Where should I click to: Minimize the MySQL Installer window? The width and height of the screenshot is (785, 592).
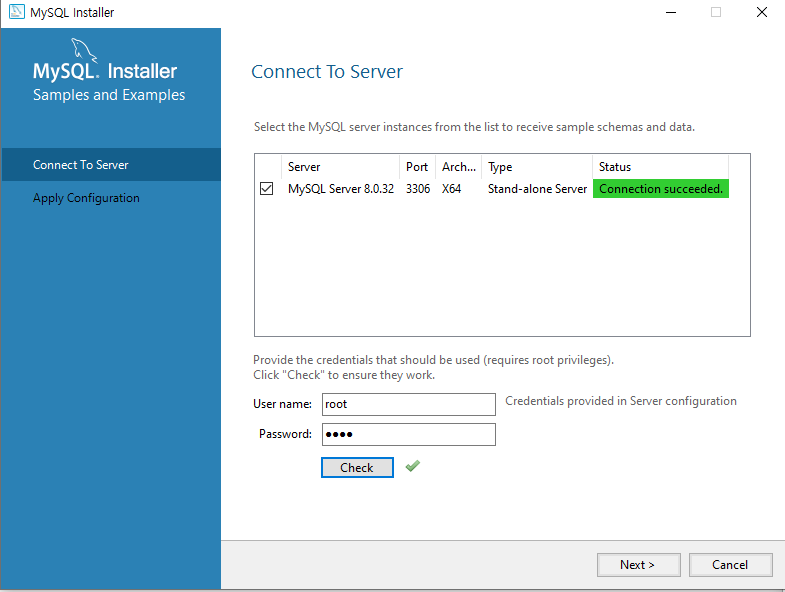671,12
